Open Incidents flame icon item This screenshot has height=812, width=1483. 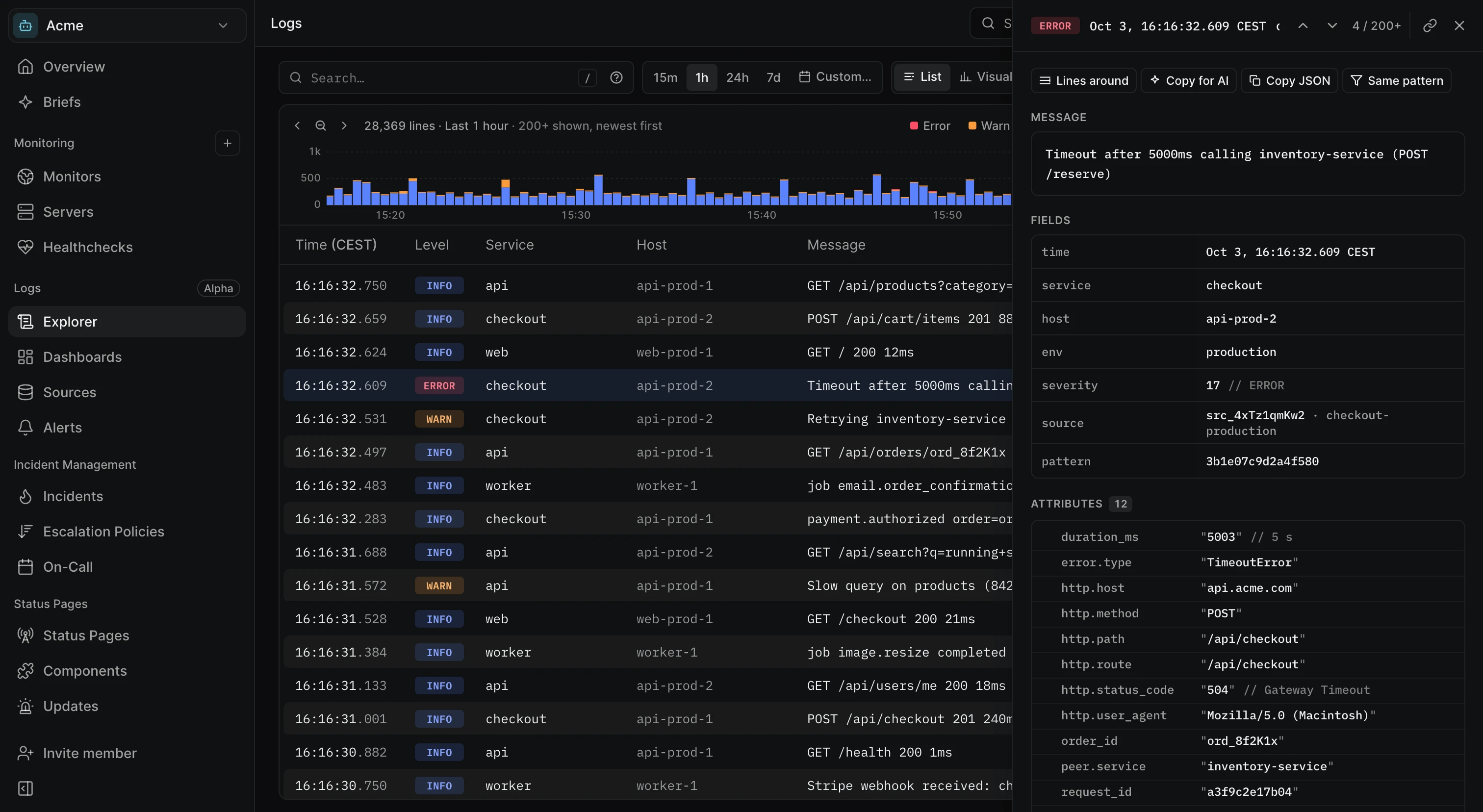pos(127,496)
